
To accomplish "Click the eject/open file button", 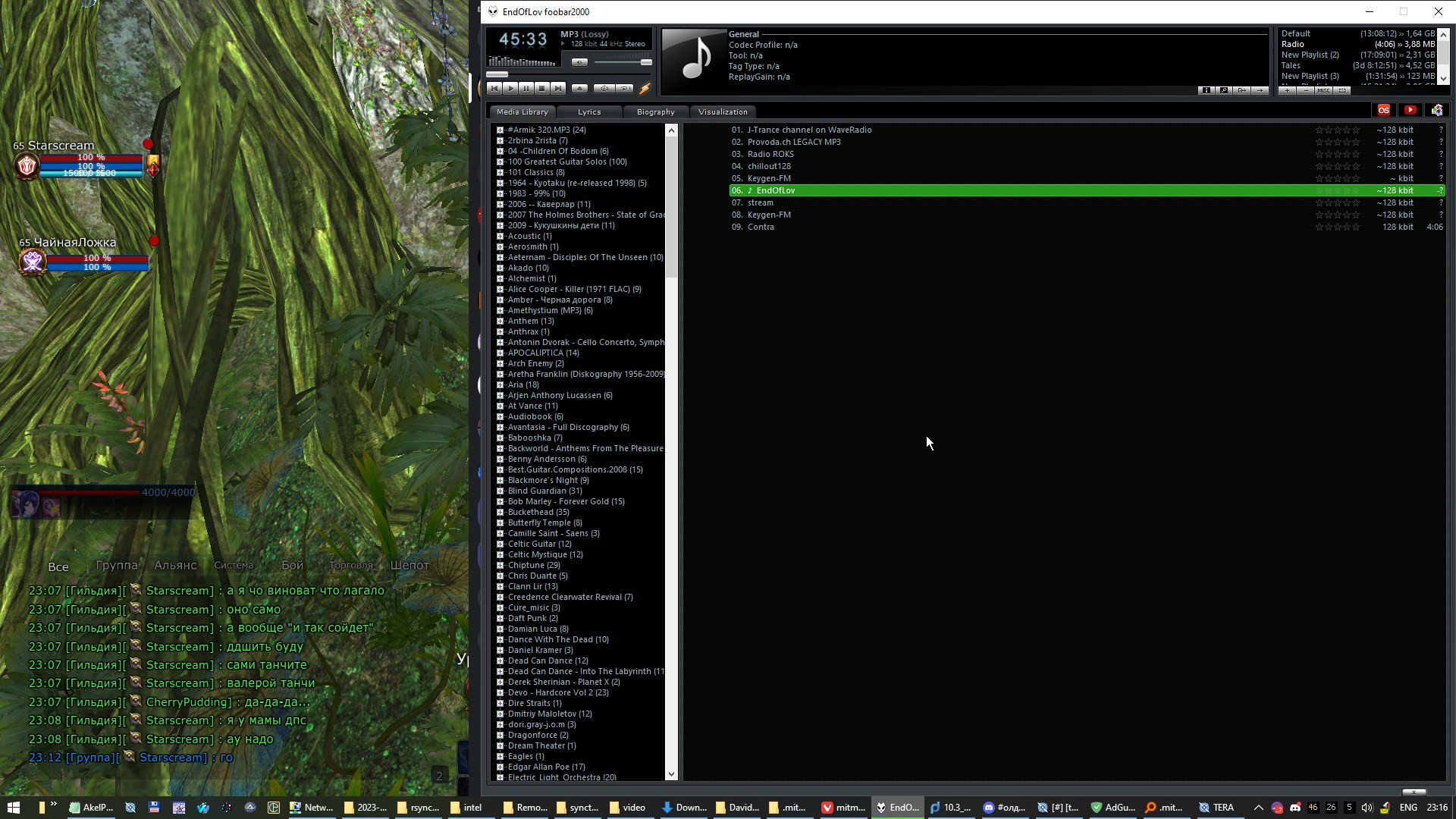I will [x=579, y=89].
